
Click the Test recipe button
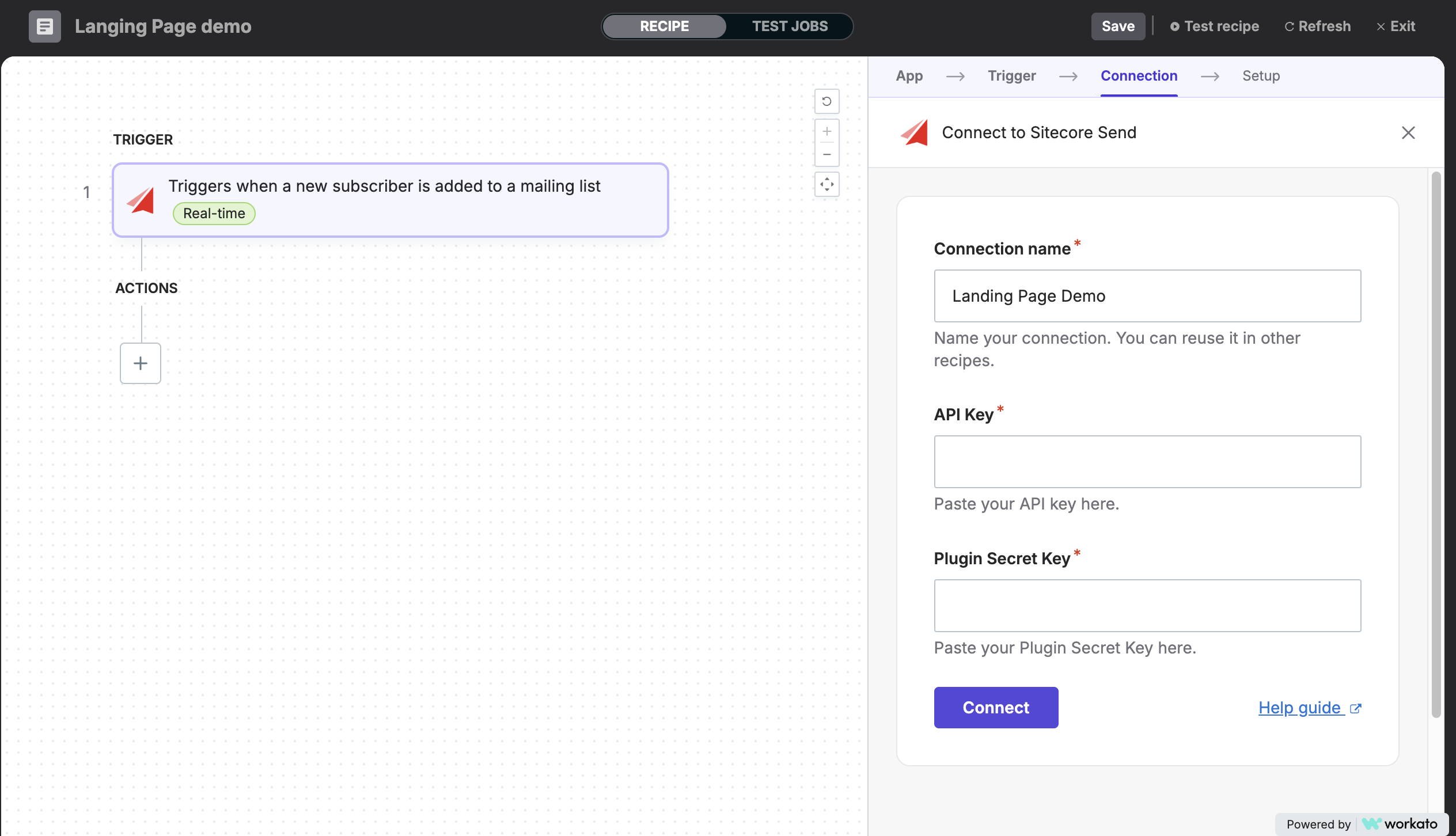(x=1214, y=26)
